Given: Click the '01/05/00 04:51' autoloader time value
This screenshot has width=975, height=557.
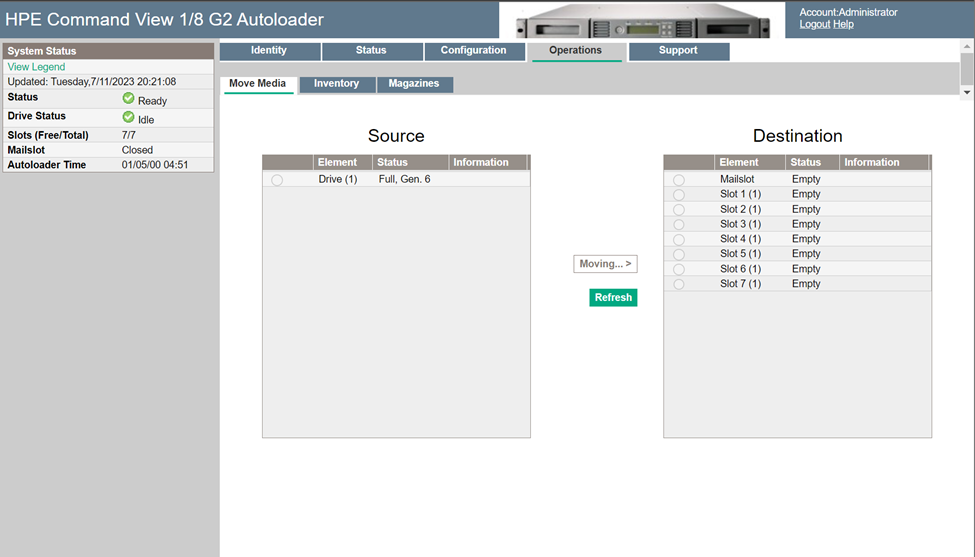Looking at the screenshot, I should tap(155, 165).
